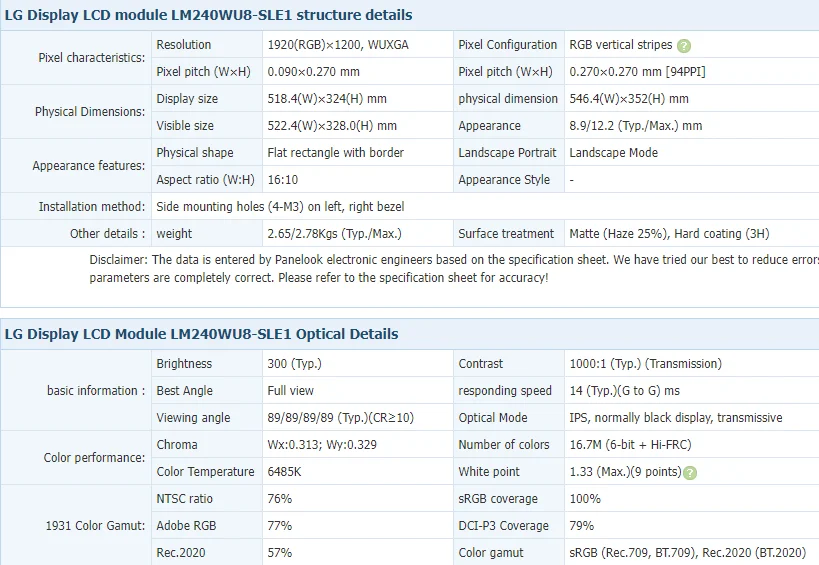Click the Appearance features row header
Viewport: 819px width, 565px height.
(89, 166)
